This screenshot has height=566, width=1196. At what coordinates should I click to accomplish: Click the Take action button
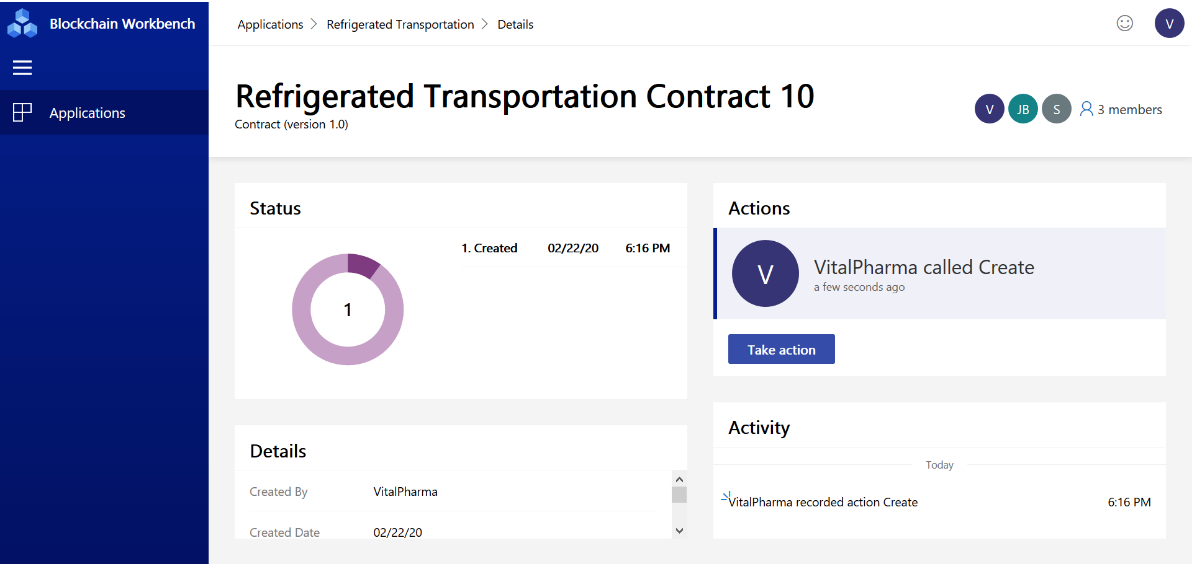781,349
